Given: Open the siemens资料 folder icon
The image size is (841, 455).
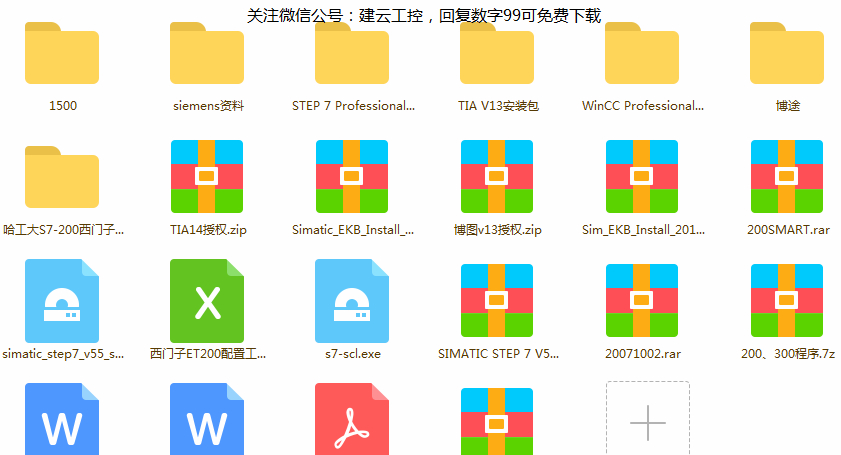Looking at the screenshot, I should [x=207, y=53].
